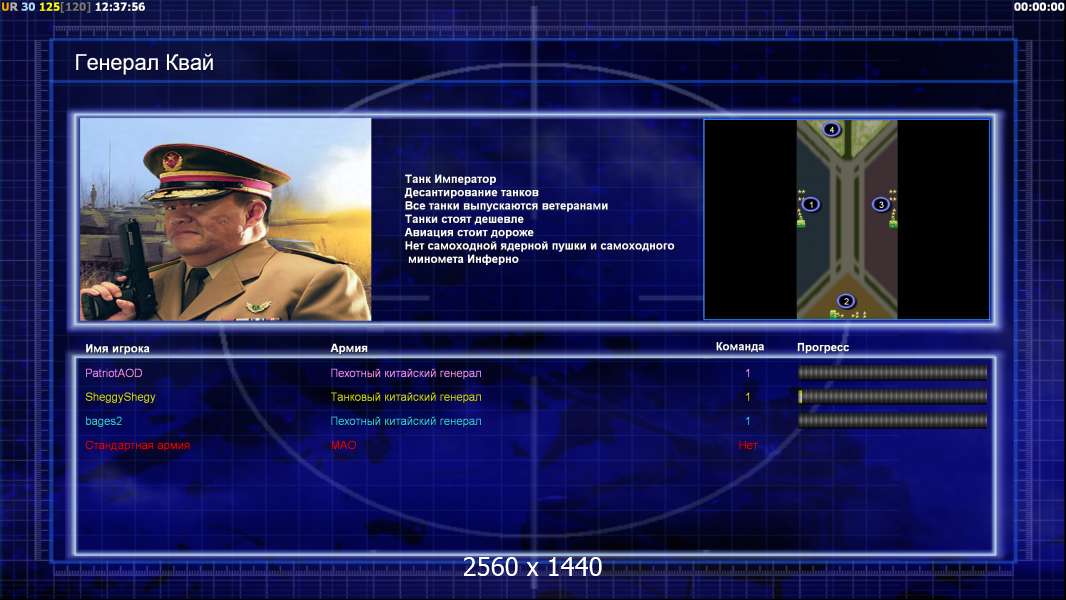Viewport: 1066px width, 600px height.
Task: Click team number for bages2
Action: 748,421
